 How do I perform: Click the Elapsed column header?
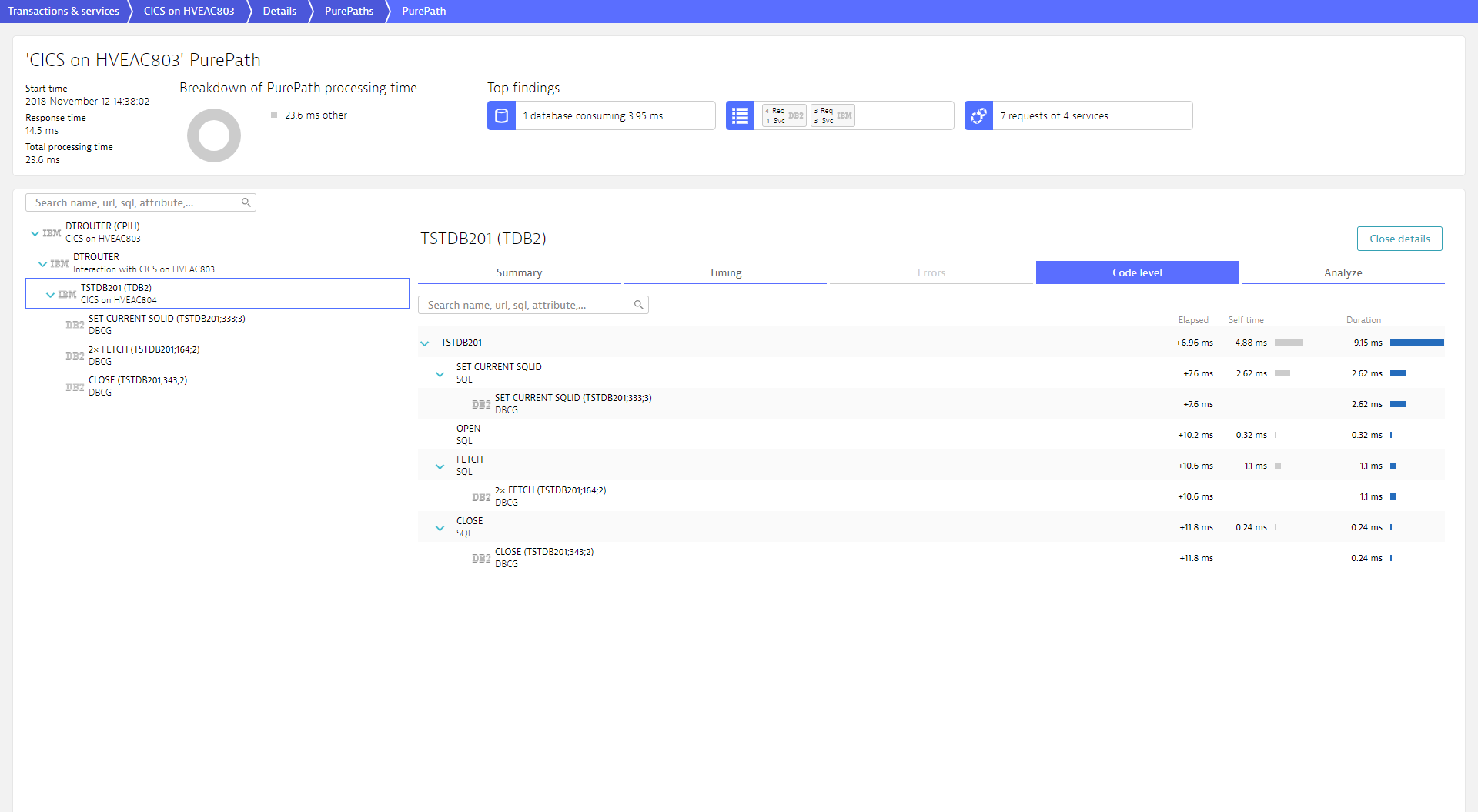1193,320
